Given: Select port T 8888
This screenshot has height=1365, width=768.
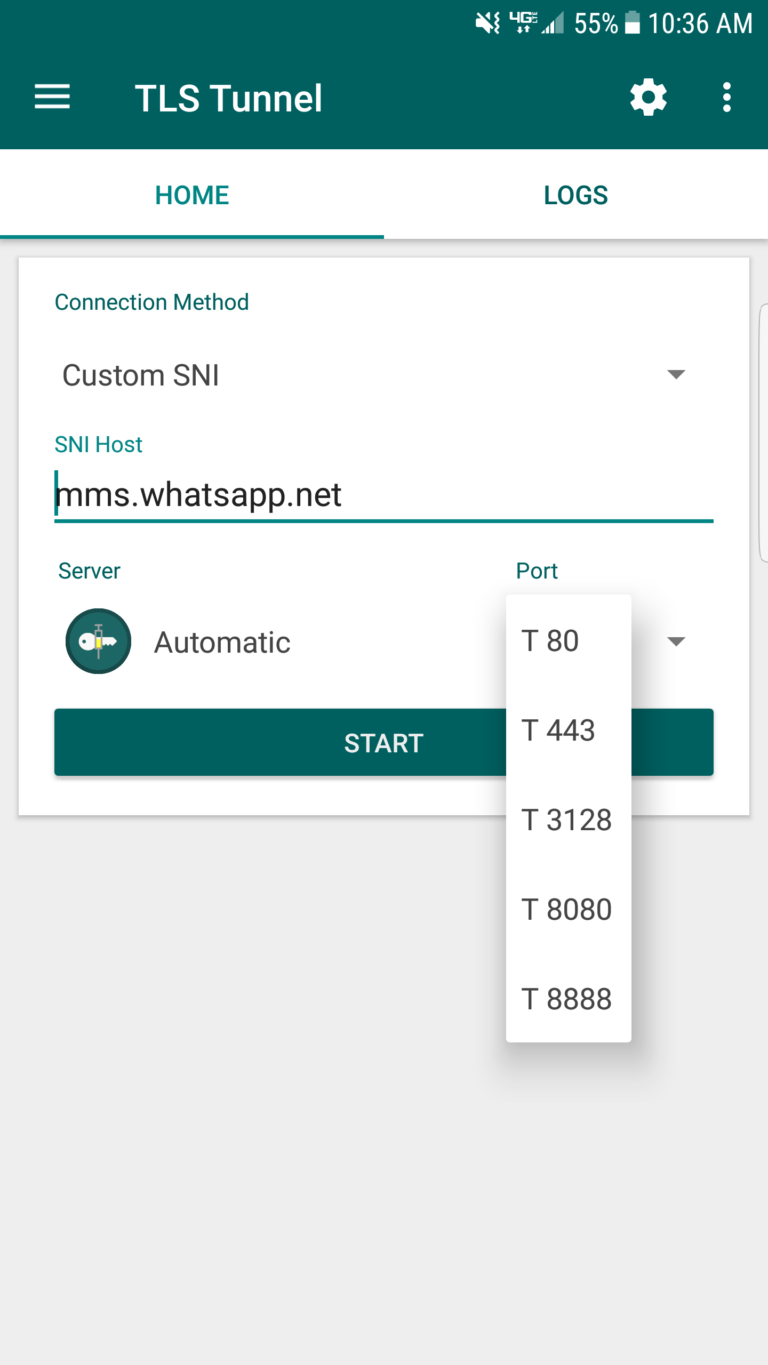Looking at the screenshot, I should (567, 999).
